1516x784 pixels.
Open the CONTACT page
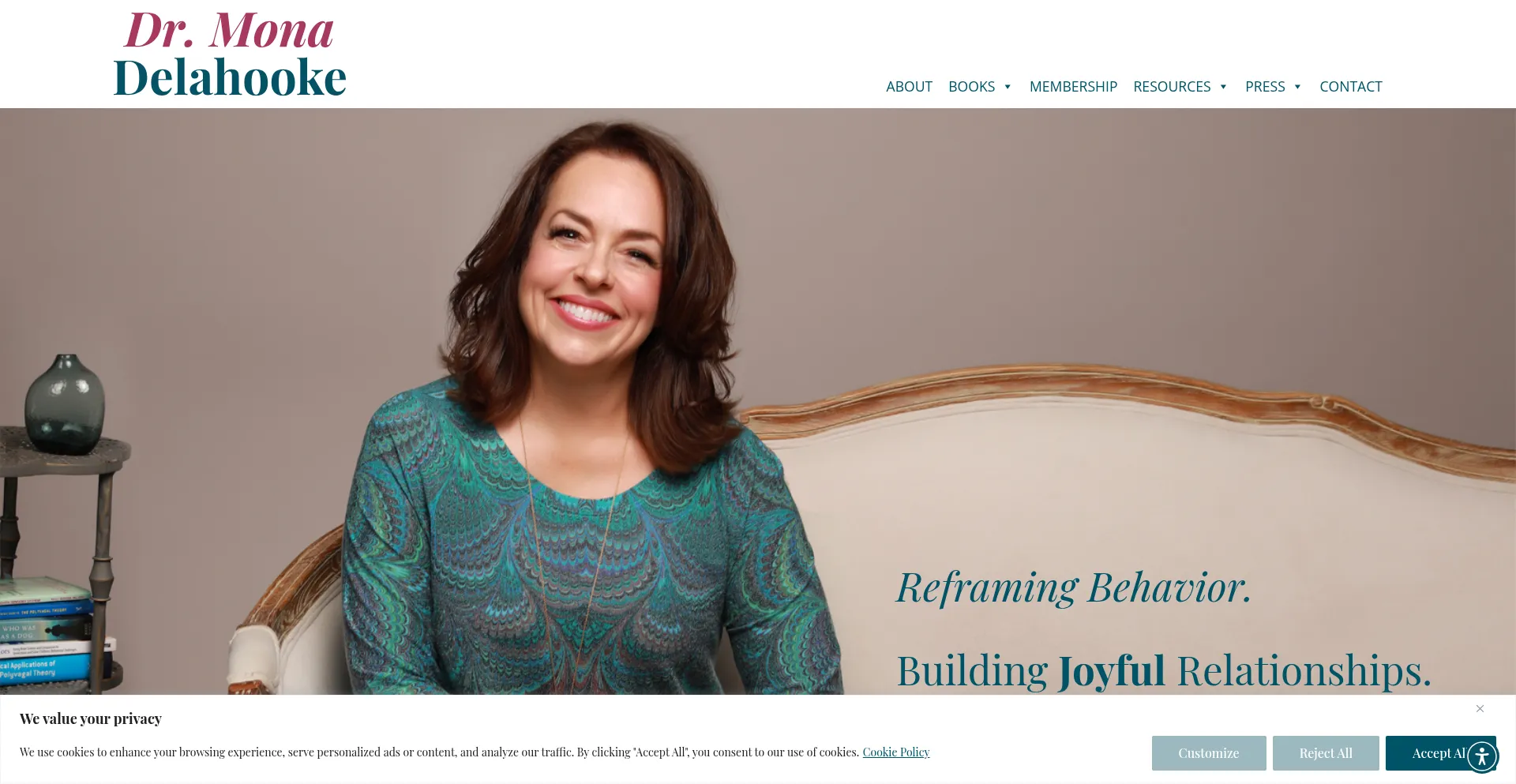pos(1350,87)
